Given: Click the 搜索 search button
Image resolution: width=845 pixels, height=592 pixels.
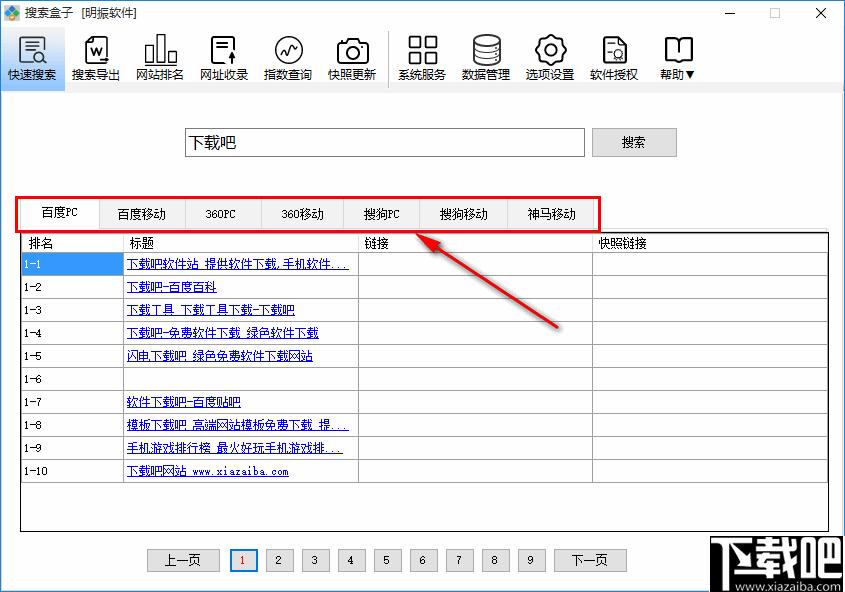Looking at the screenshot, I should click(634, 143).
